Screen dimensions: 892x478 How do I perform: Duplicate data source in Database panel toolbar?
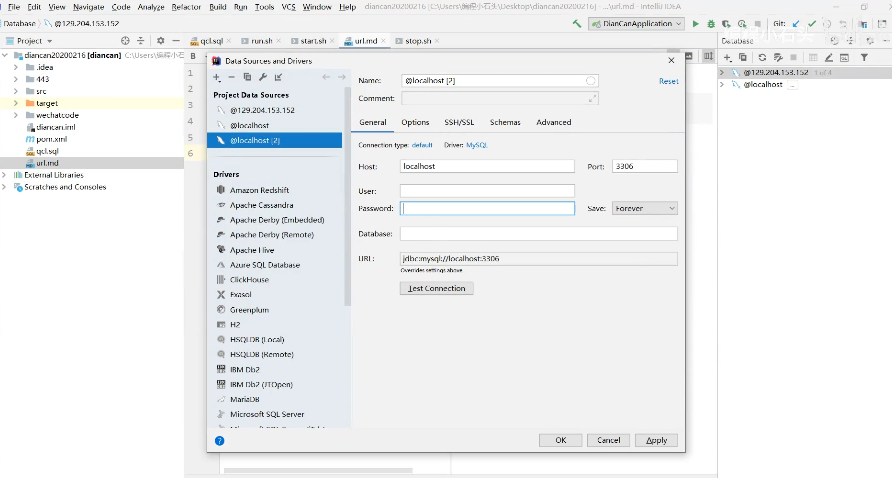click(742, 57)
